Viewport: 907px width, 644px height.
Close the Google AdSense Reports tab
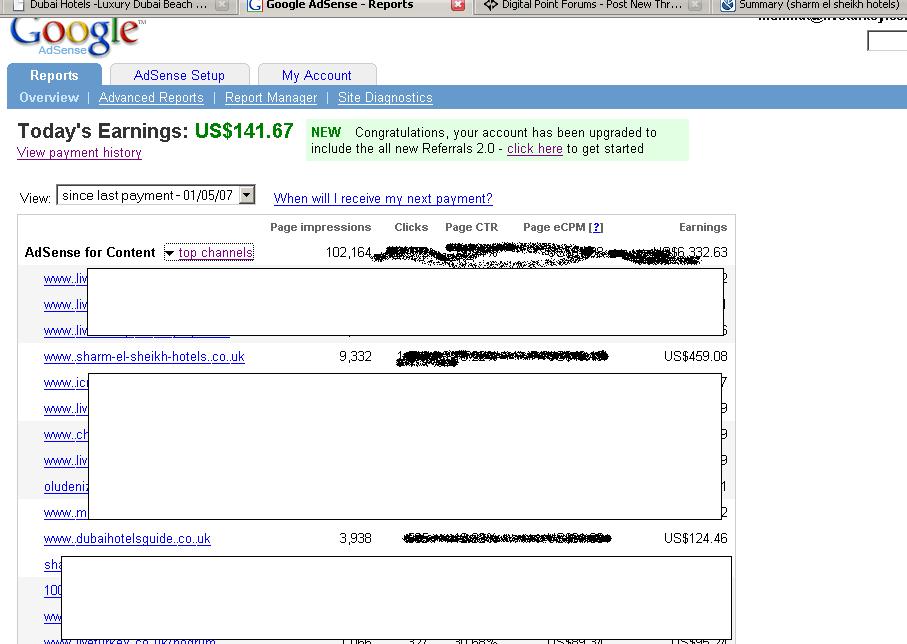point(458,5)
